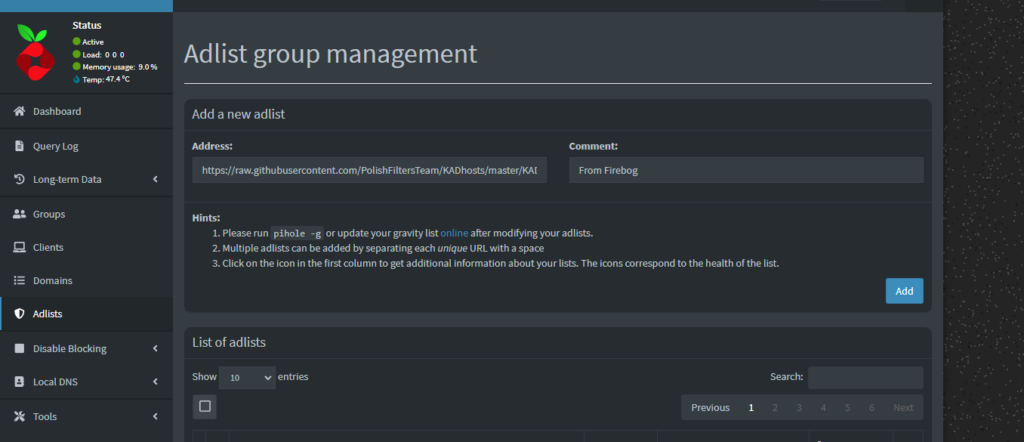Open the Show entries count dropdown
This screenshot has width=1024, height=442.
(x=247, y=378)
